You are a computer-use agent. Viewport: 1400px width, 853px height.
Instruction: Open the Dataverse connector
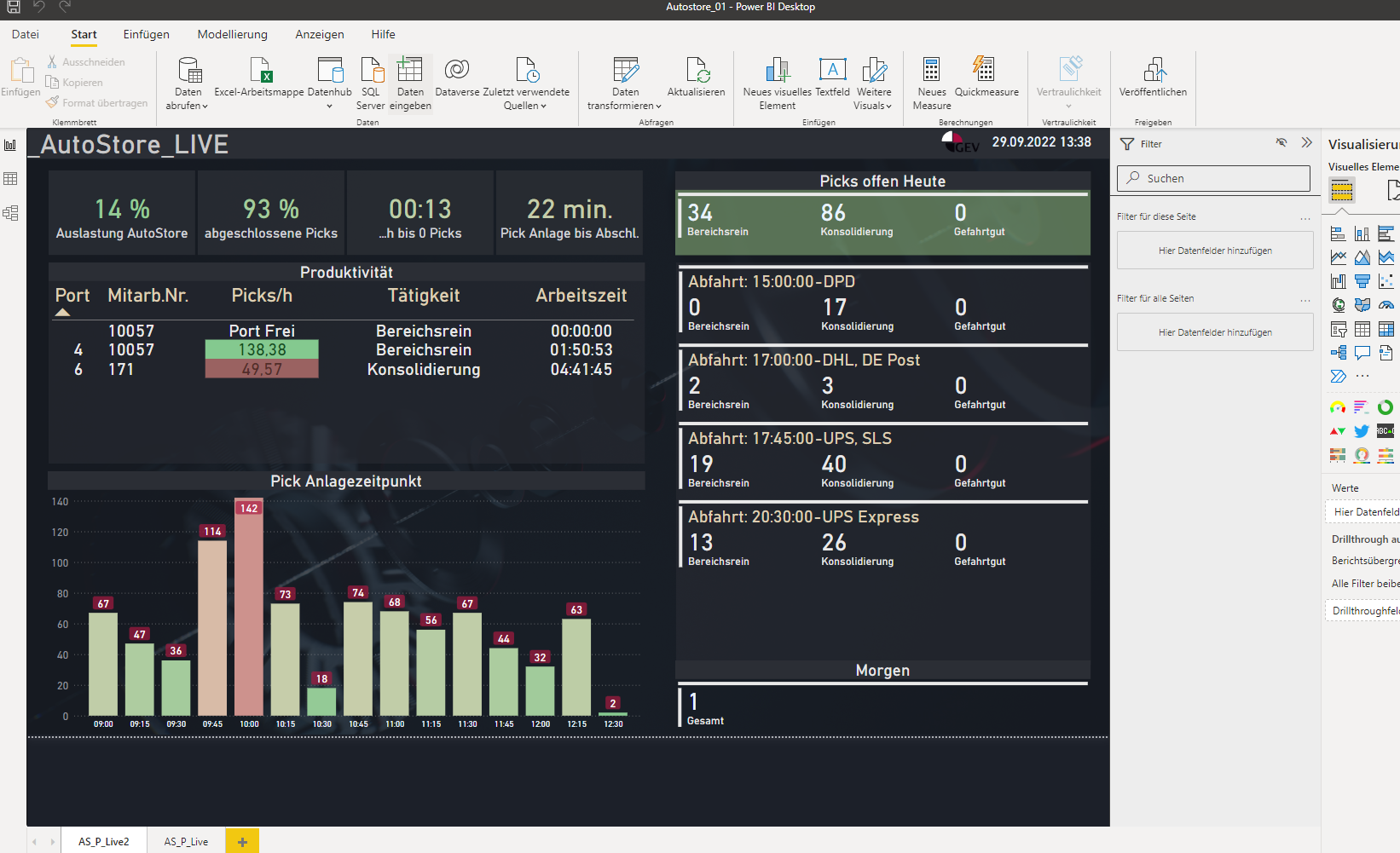click(x=457, y=78)
